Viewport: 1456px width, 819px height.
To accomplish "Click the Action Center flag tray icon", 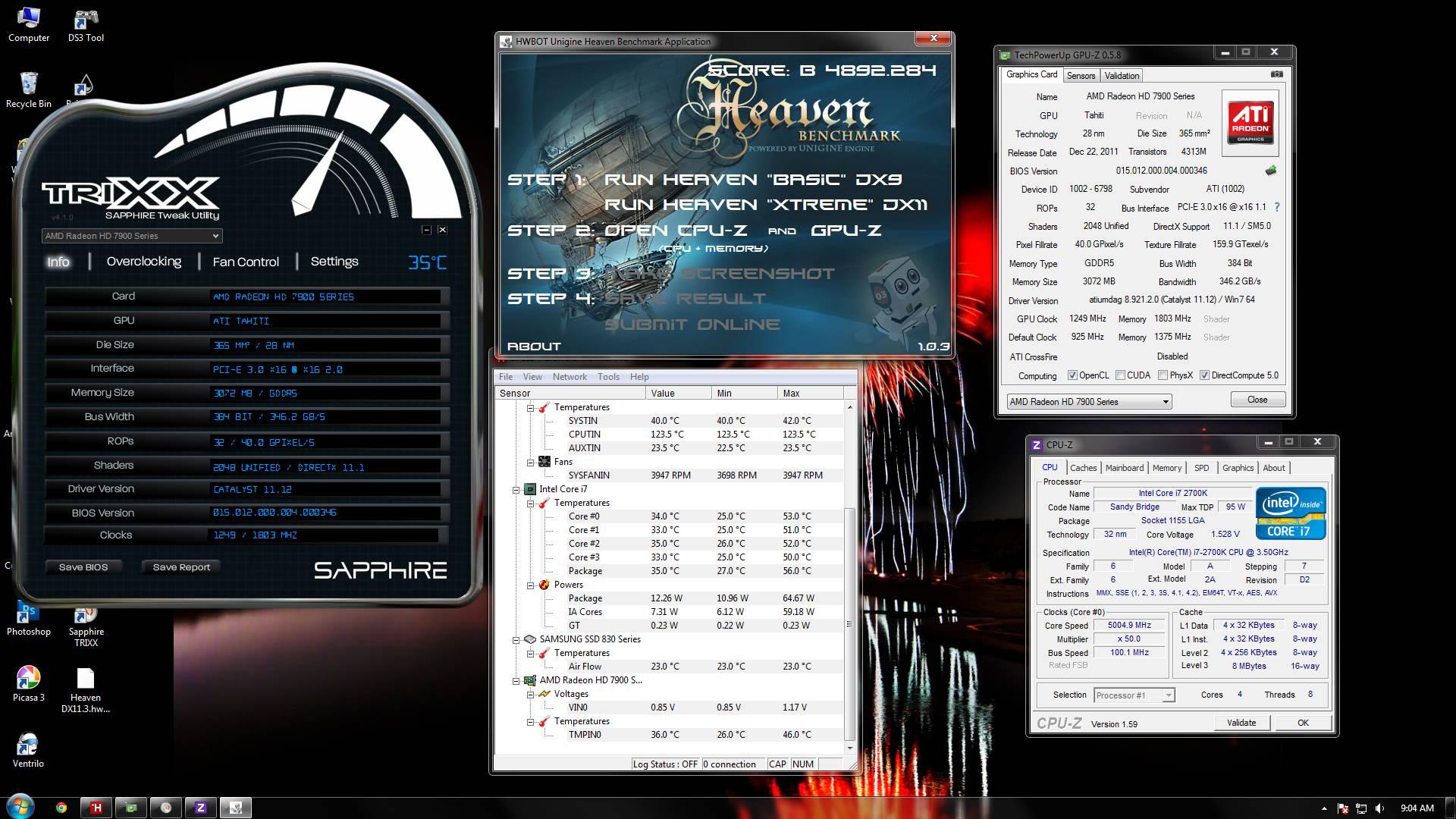I will coord(1343,808).
